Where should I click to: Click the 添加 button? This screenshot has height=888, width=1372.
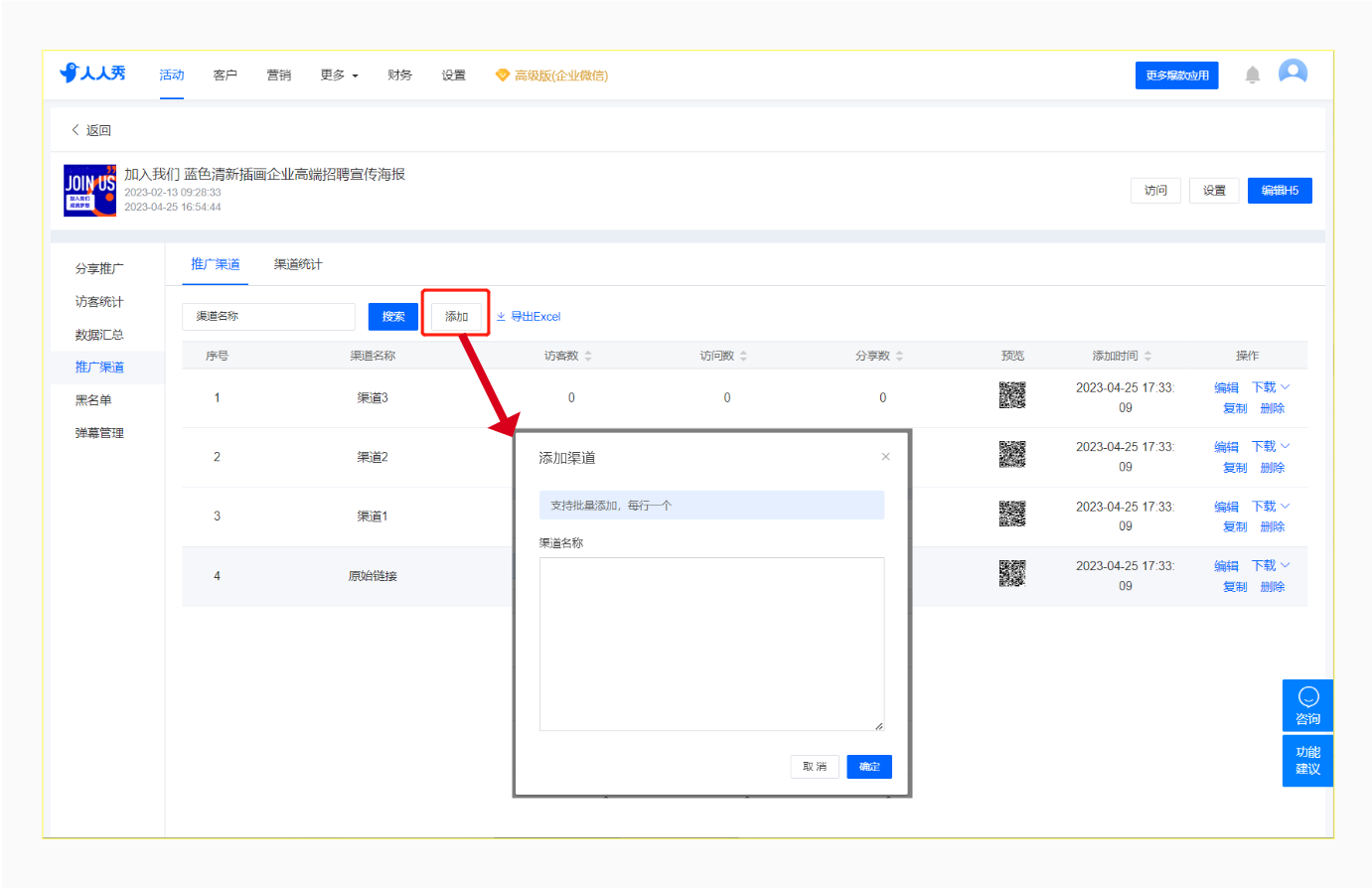[456, 317]
